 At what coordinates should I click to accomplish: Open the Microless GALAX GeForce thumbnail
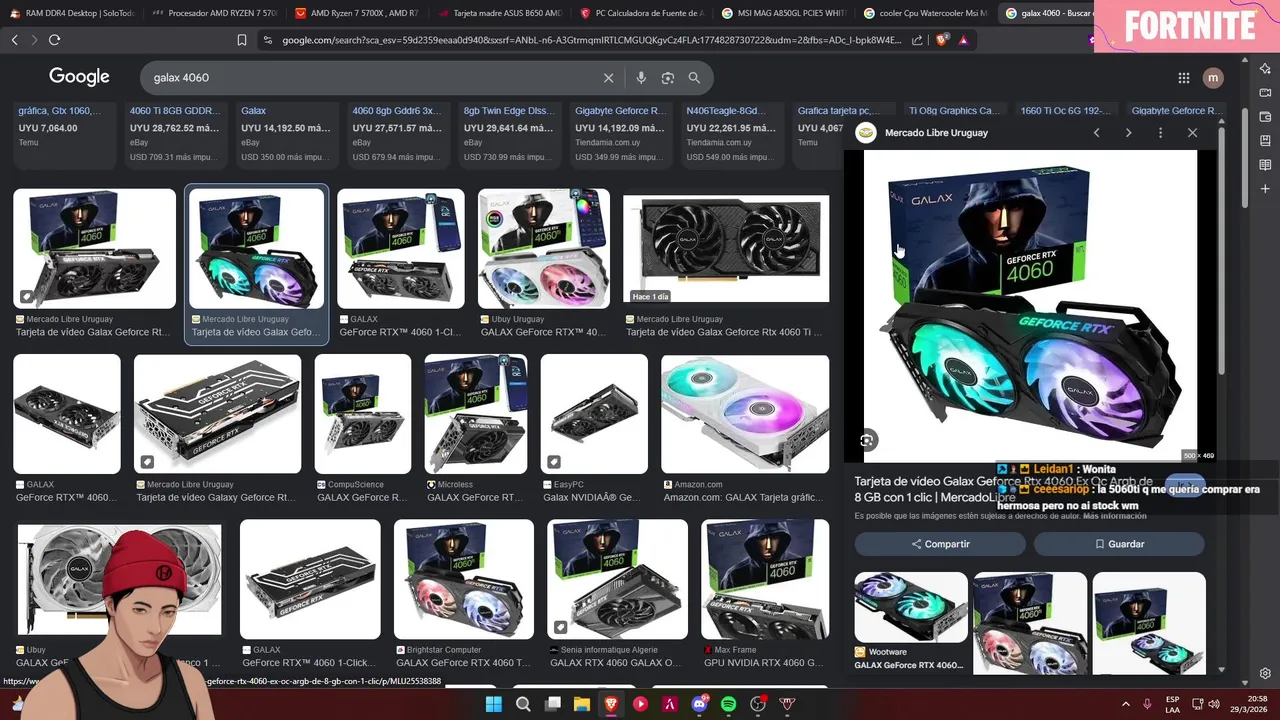click(x=476, y=414)
